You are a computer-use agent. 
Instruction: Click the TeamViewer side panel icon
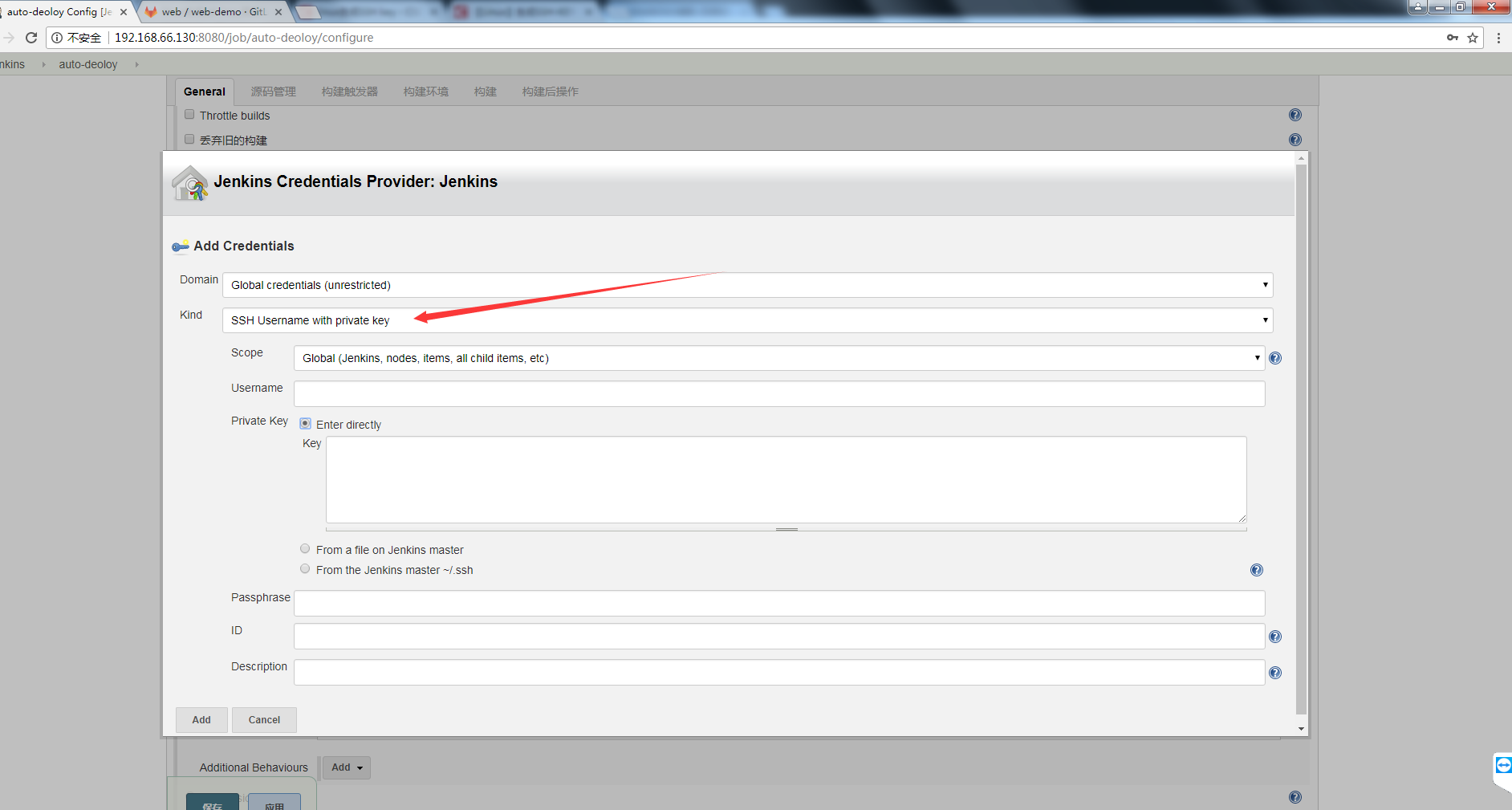coord(1503,765)
